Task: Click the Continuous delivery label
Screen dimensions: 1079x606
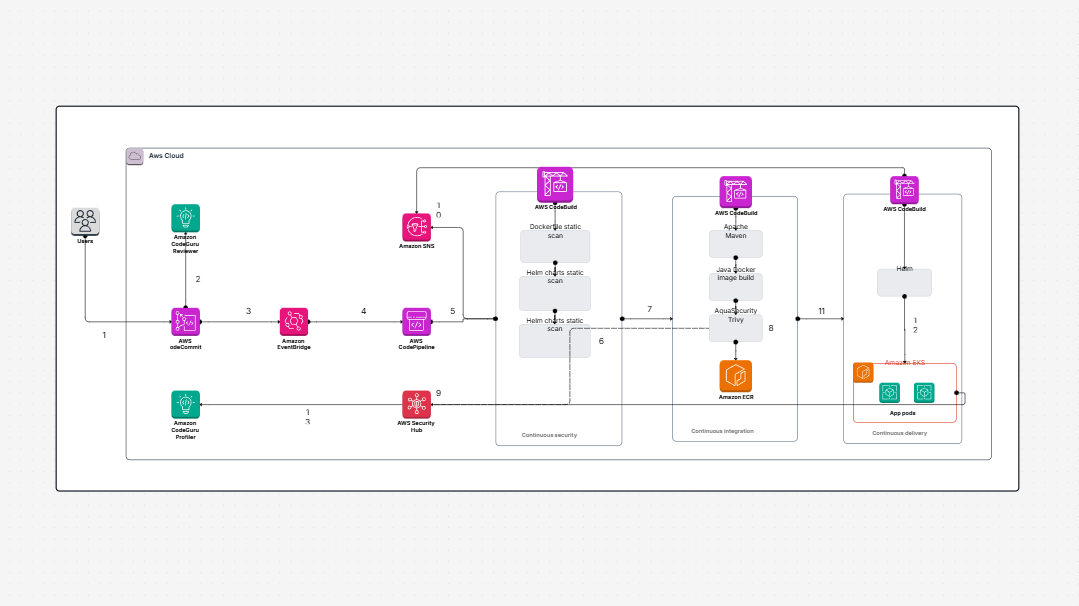Action: pos(899,433)
